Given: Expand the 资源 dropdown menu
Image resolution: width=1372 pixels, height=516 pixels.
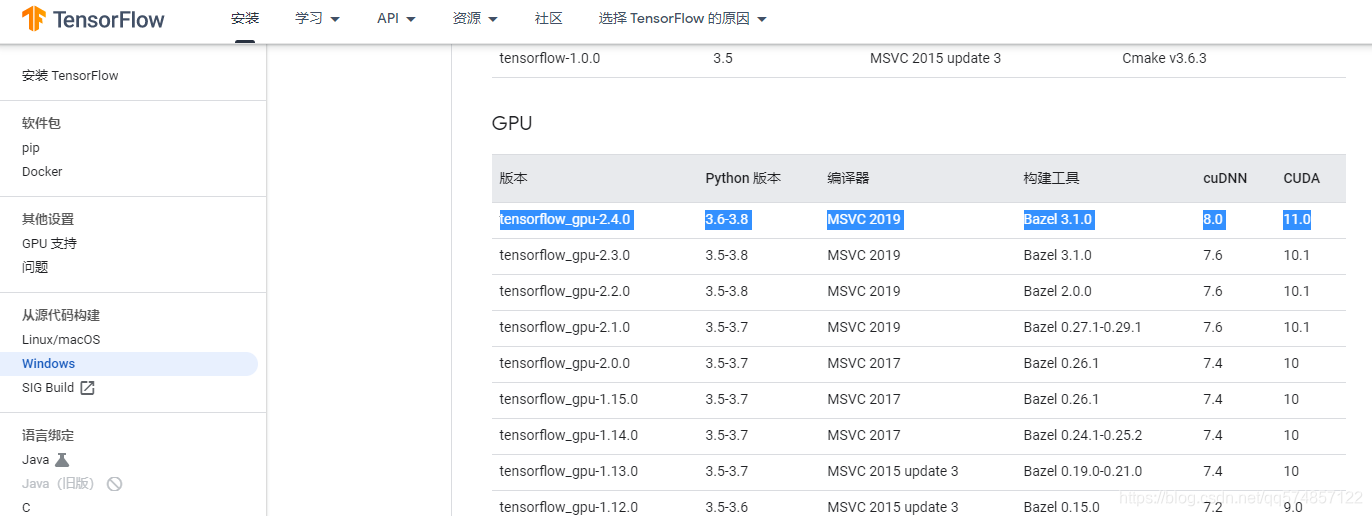Looking at the screenshot, I should 475,19.
